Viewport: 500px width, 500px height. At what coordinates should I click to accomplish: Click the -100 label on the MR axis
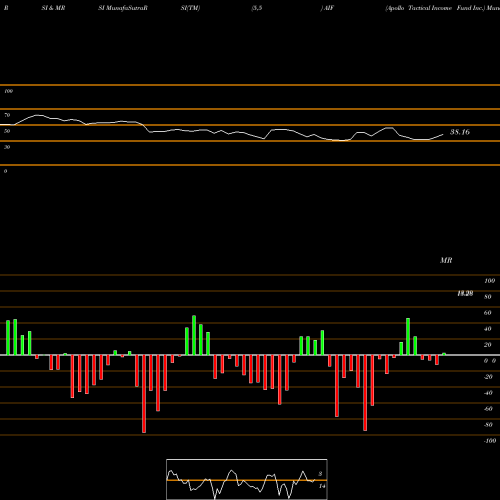pyautogui.click(x=490, y=441)
